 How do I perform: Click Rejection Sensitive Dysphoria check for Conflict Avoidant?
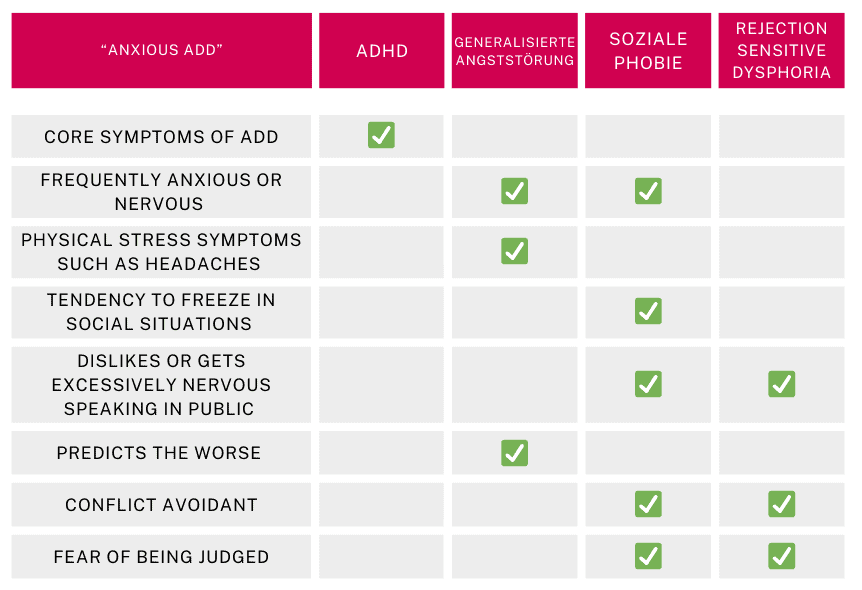(781, 504)
